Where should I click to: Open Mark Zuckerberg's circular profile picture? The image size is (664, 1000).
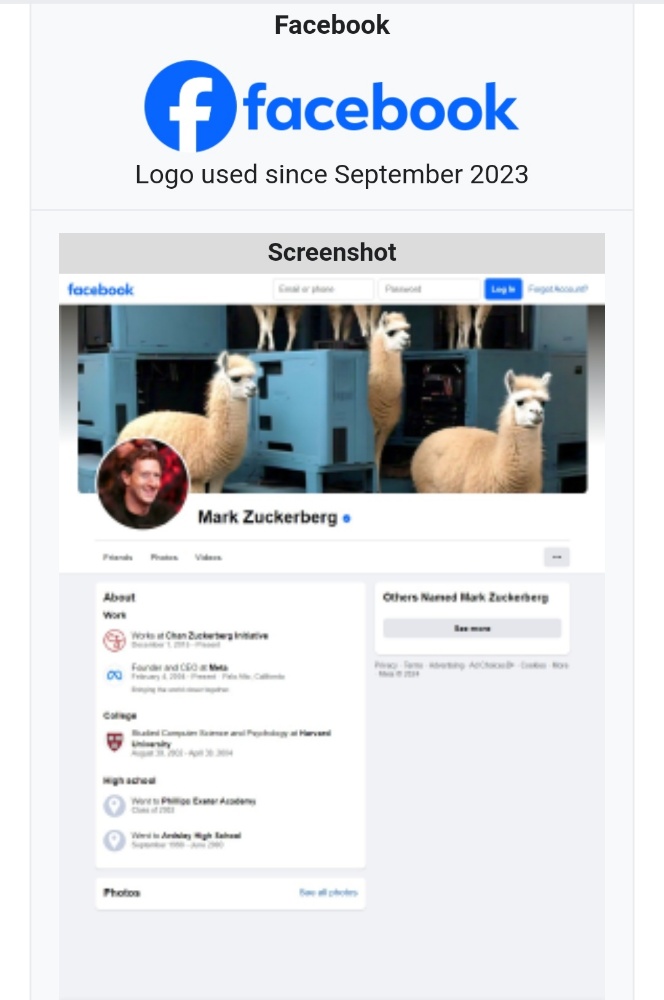(x=142, y=484)
